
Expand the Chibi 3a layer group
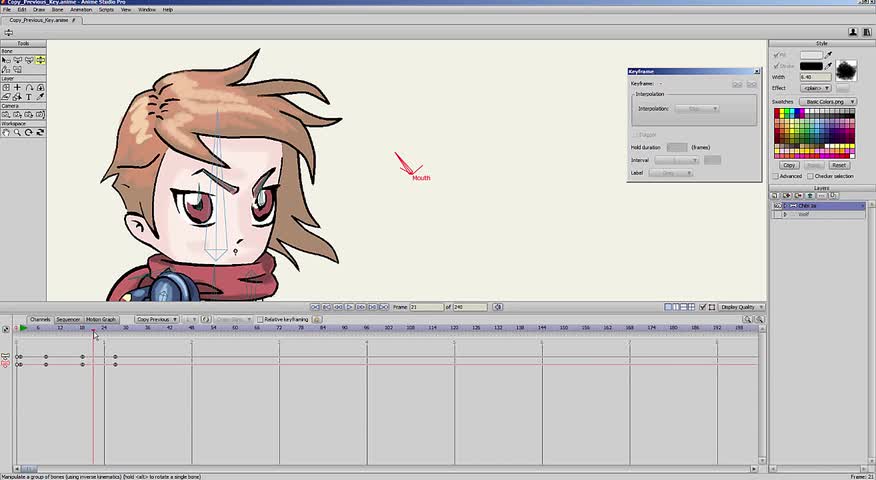785,206
